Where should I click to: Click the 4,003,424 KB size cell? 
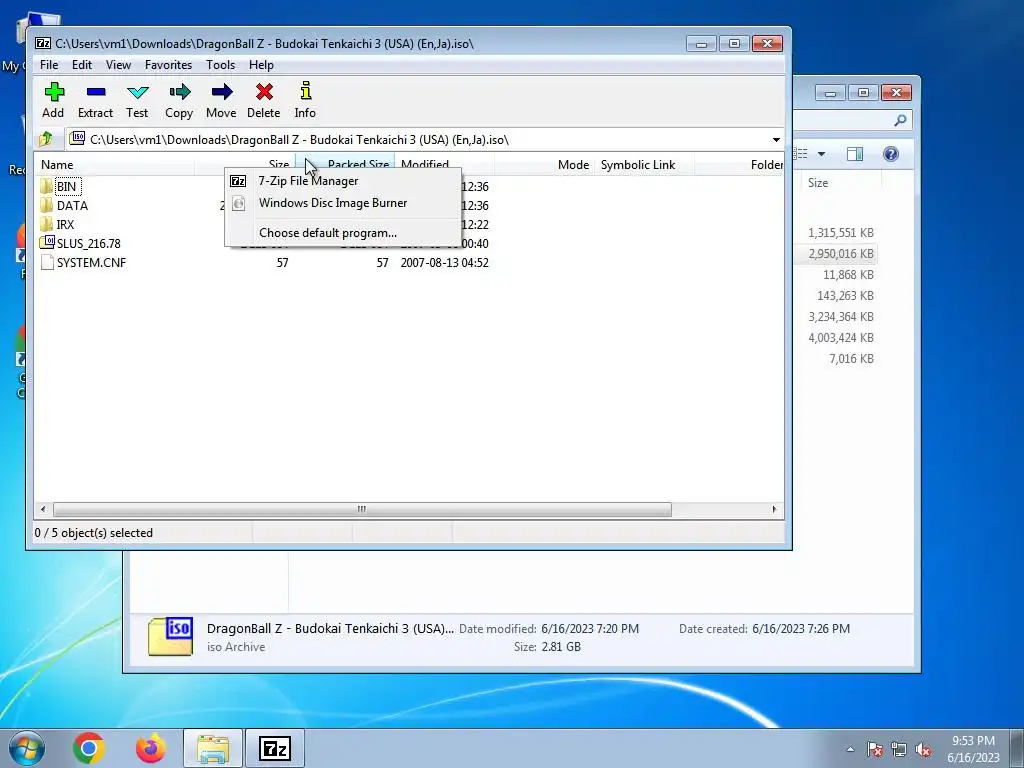click(840, 338)
